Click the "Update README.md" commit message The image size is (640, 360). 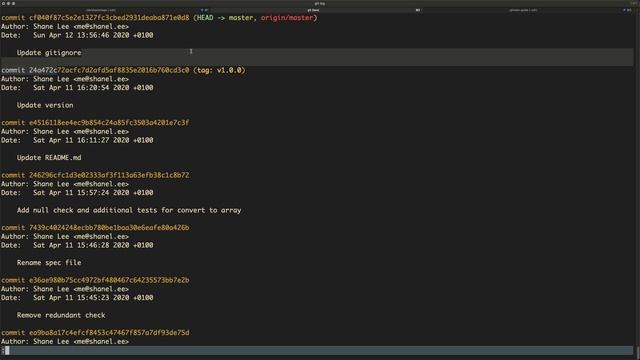[x=49, y=158]
